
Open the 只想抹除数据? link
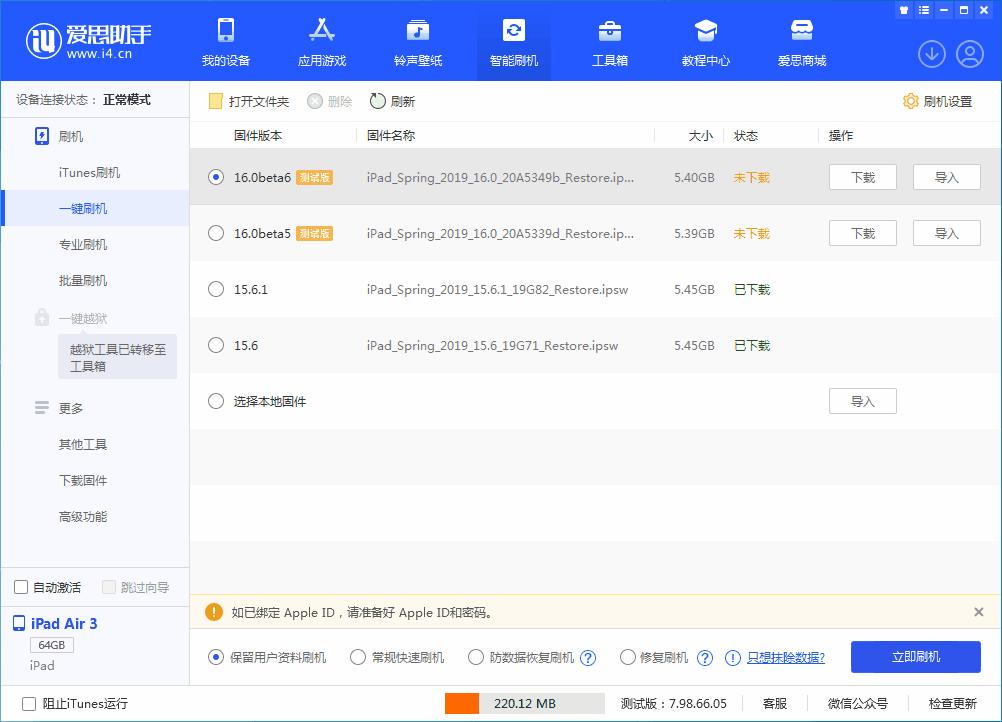tap(785, 657)
